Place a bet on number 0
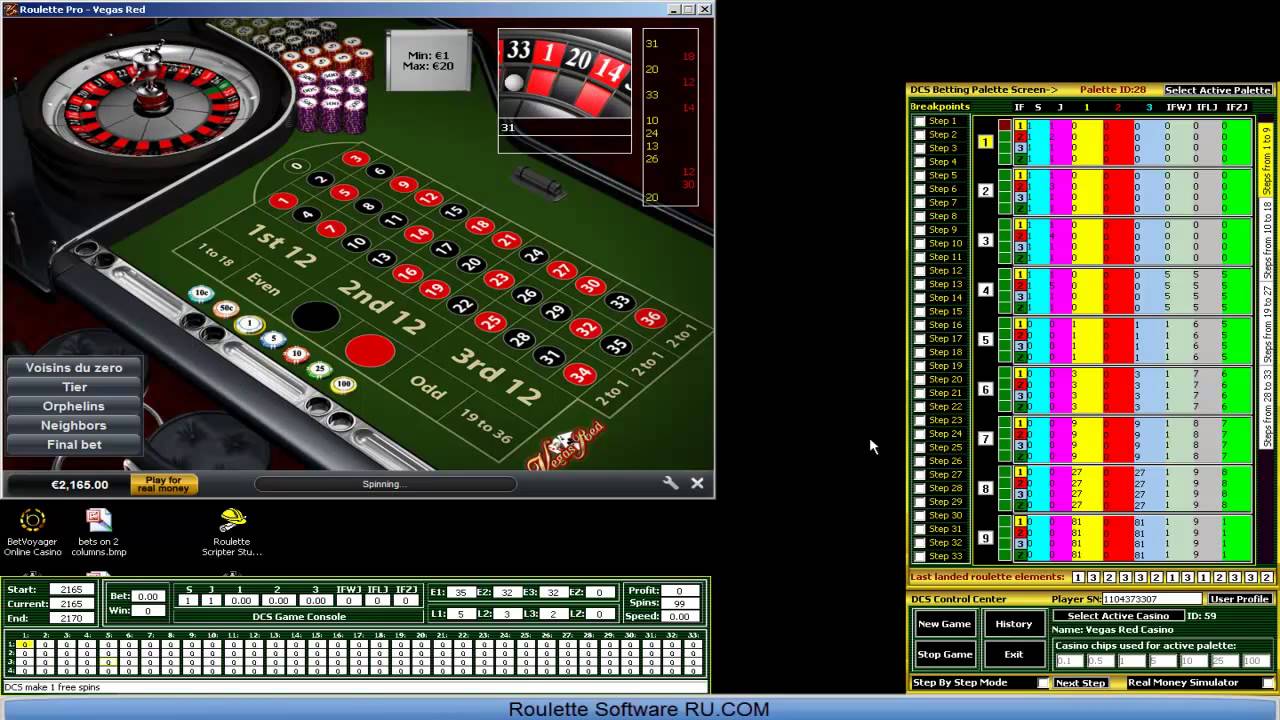1280x720 pixels. [x=296, y=166]
